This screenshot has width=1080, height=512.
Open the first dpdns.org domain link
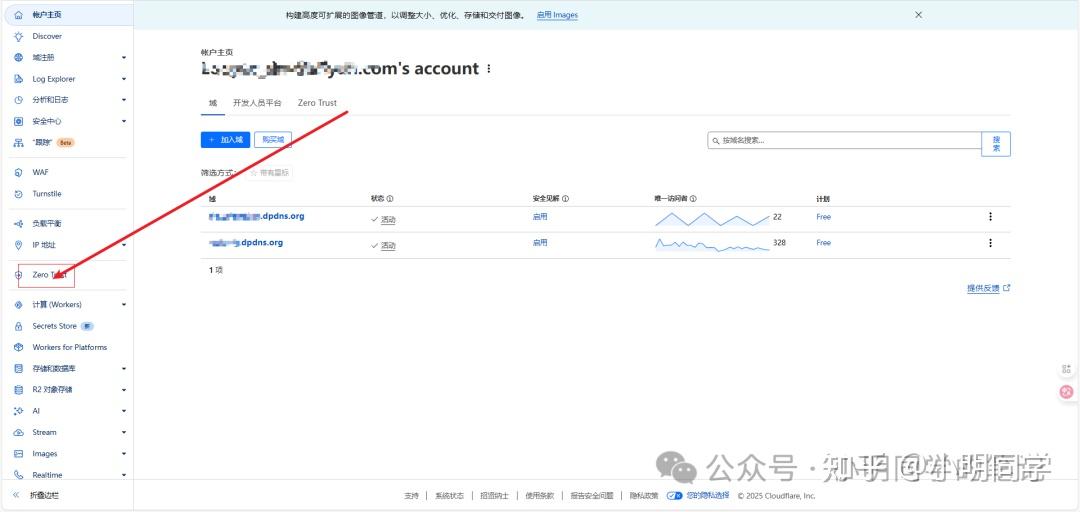pyautogui.click(x=257, y=216)
